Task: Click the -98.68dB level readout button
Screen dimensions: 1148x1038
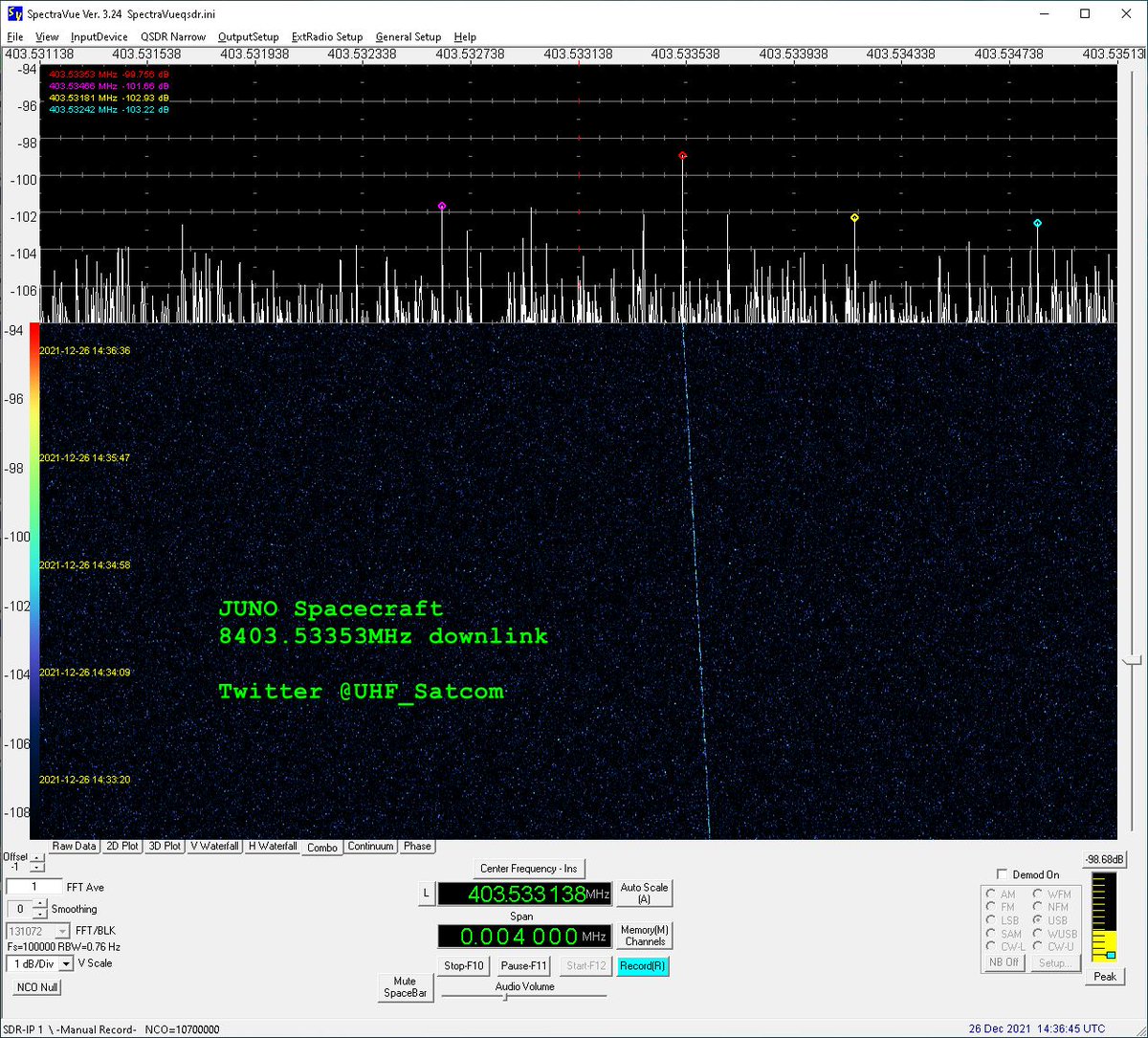Action: click(x=1105, y=859)
